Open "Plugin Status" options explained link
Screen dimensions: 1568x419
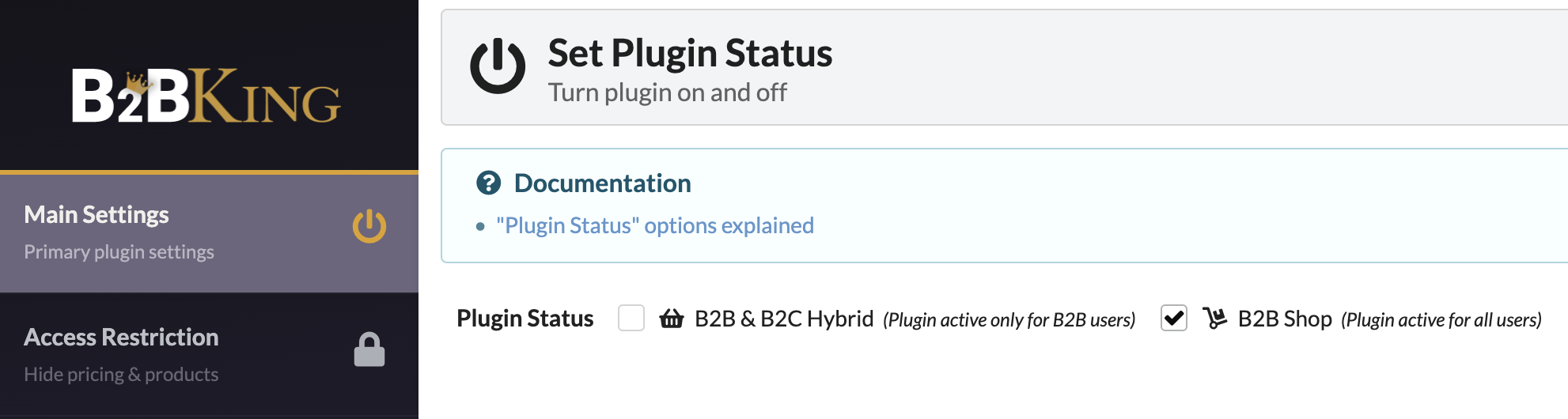[x=655, y=226]
